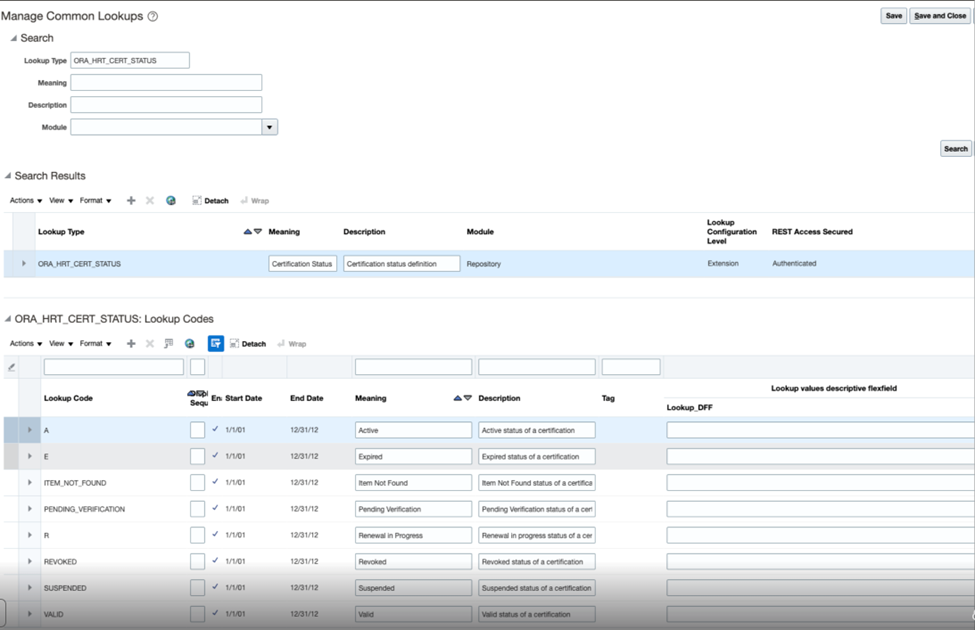Viewport: 975px width, 630px height.
Task: Open the Module dropdown
Action: (x=270, y=127)
